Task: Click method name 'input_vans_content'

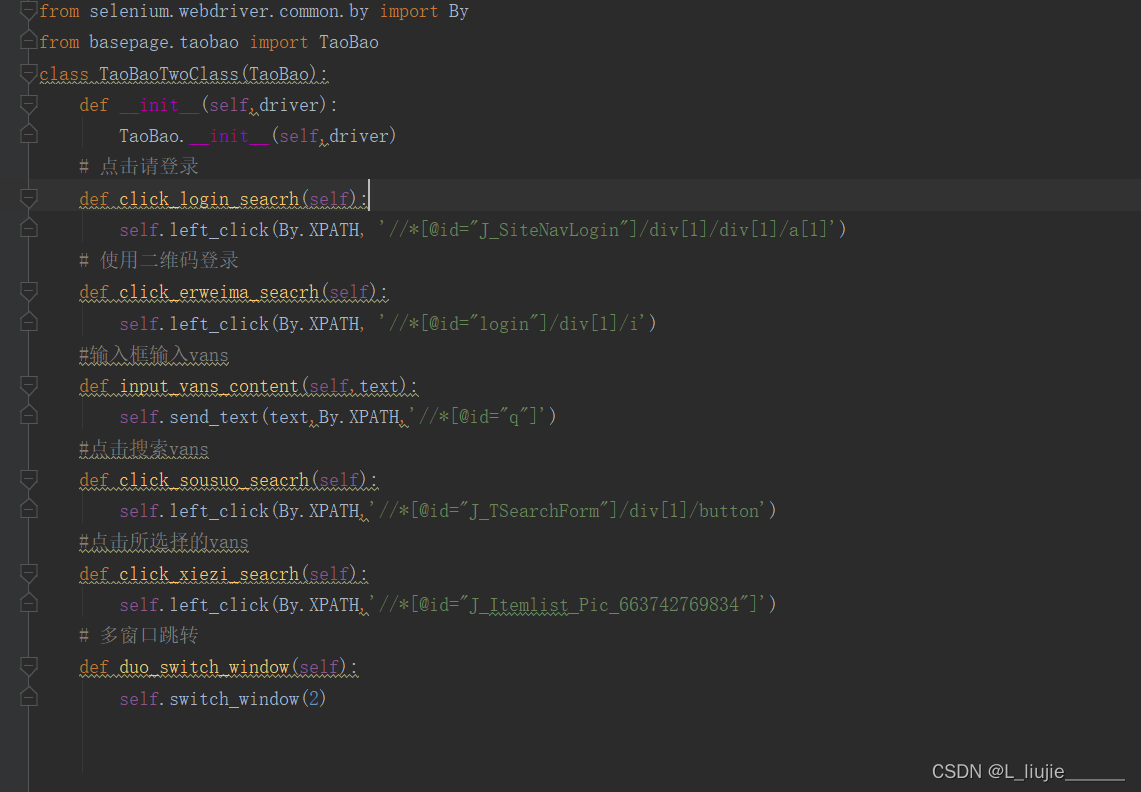Action: pyautogui.click(x=209, y=387)
